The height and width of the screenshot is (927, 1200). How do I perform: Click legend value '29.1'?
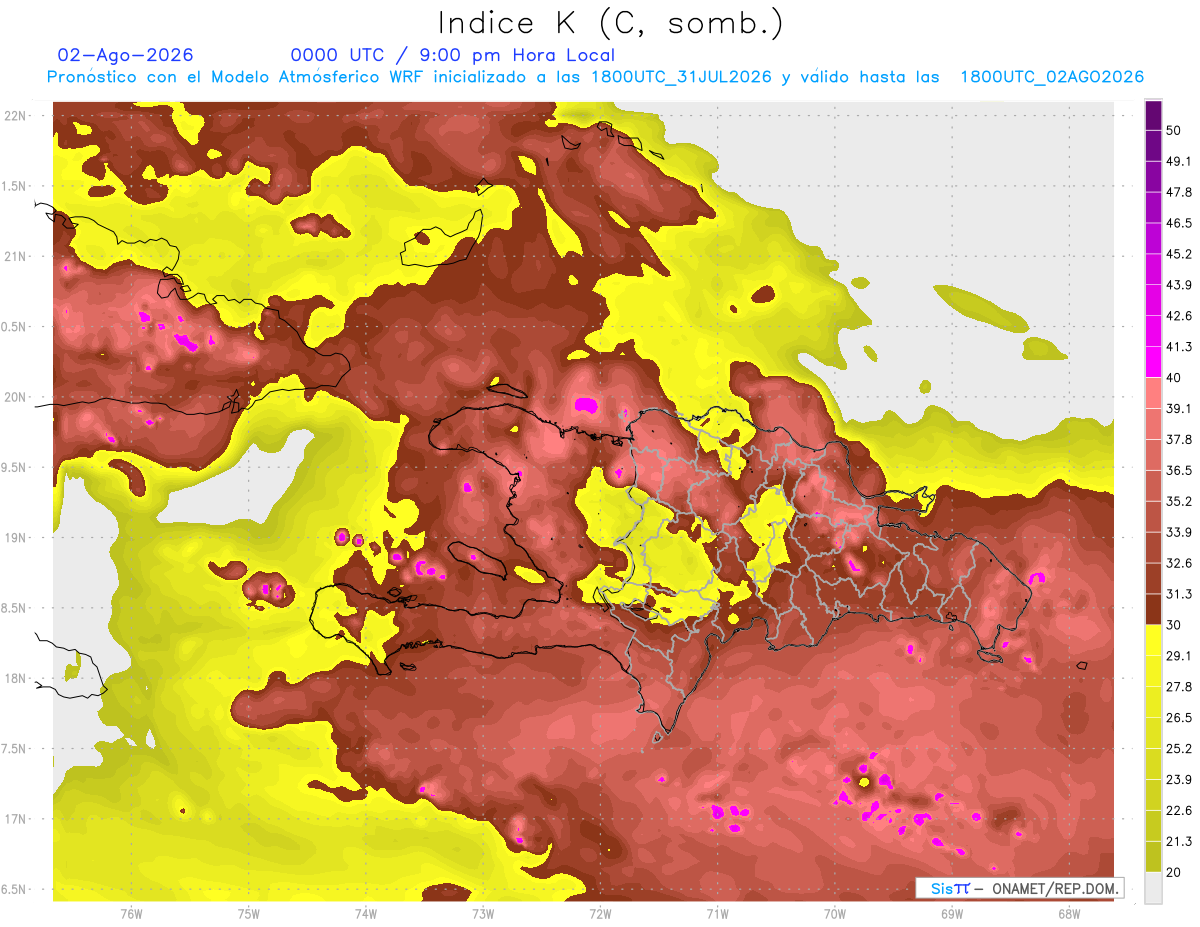click(x=1180, y=656)
